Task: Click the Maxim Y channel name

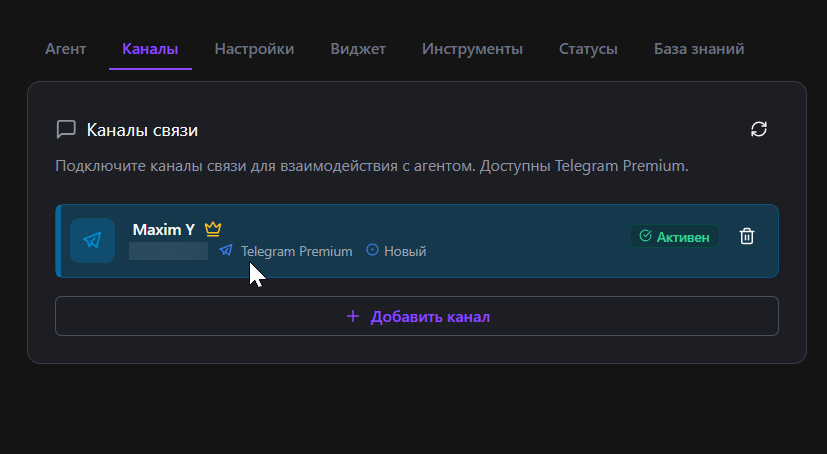Action: [164, 229]
